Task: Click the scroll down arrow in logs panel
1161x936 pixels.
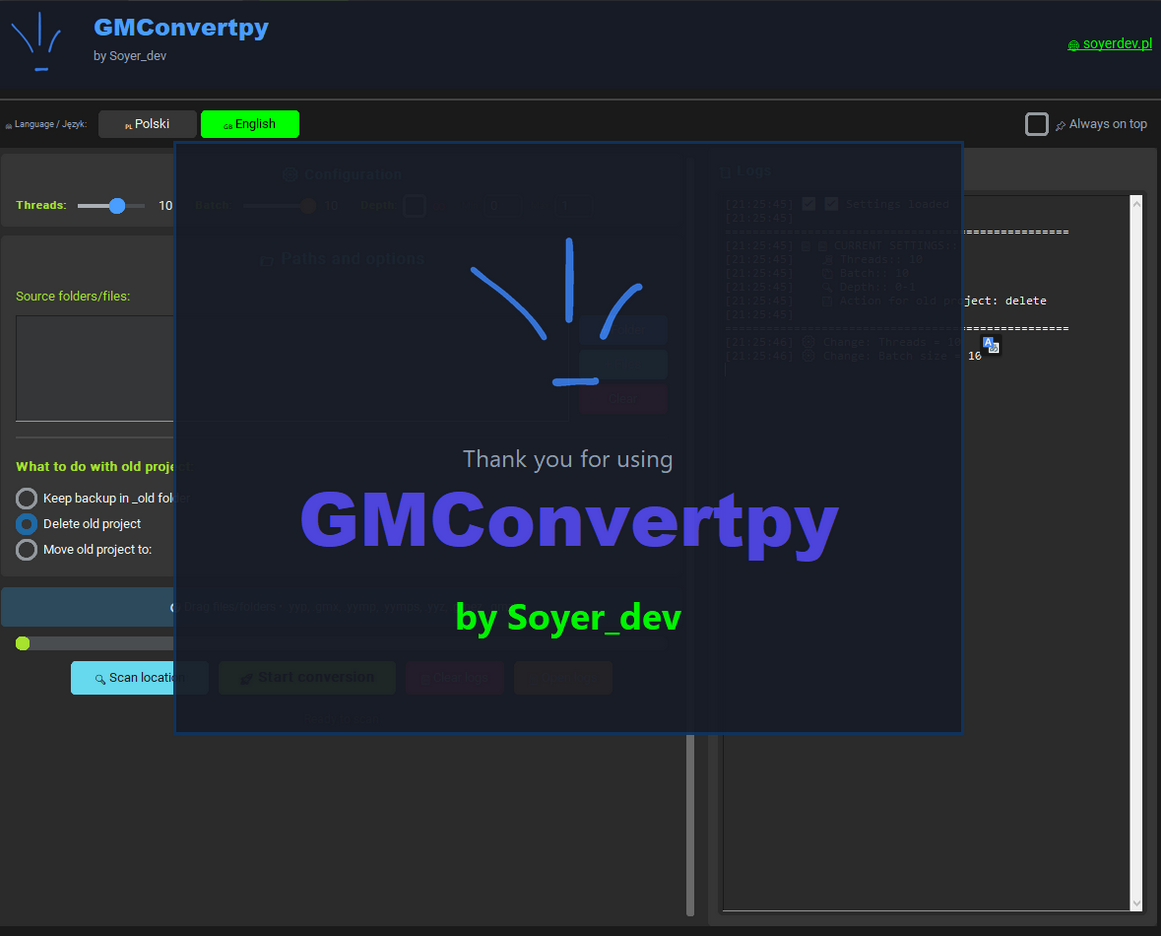Action: pyautogui.click(x=1135, y=903)
